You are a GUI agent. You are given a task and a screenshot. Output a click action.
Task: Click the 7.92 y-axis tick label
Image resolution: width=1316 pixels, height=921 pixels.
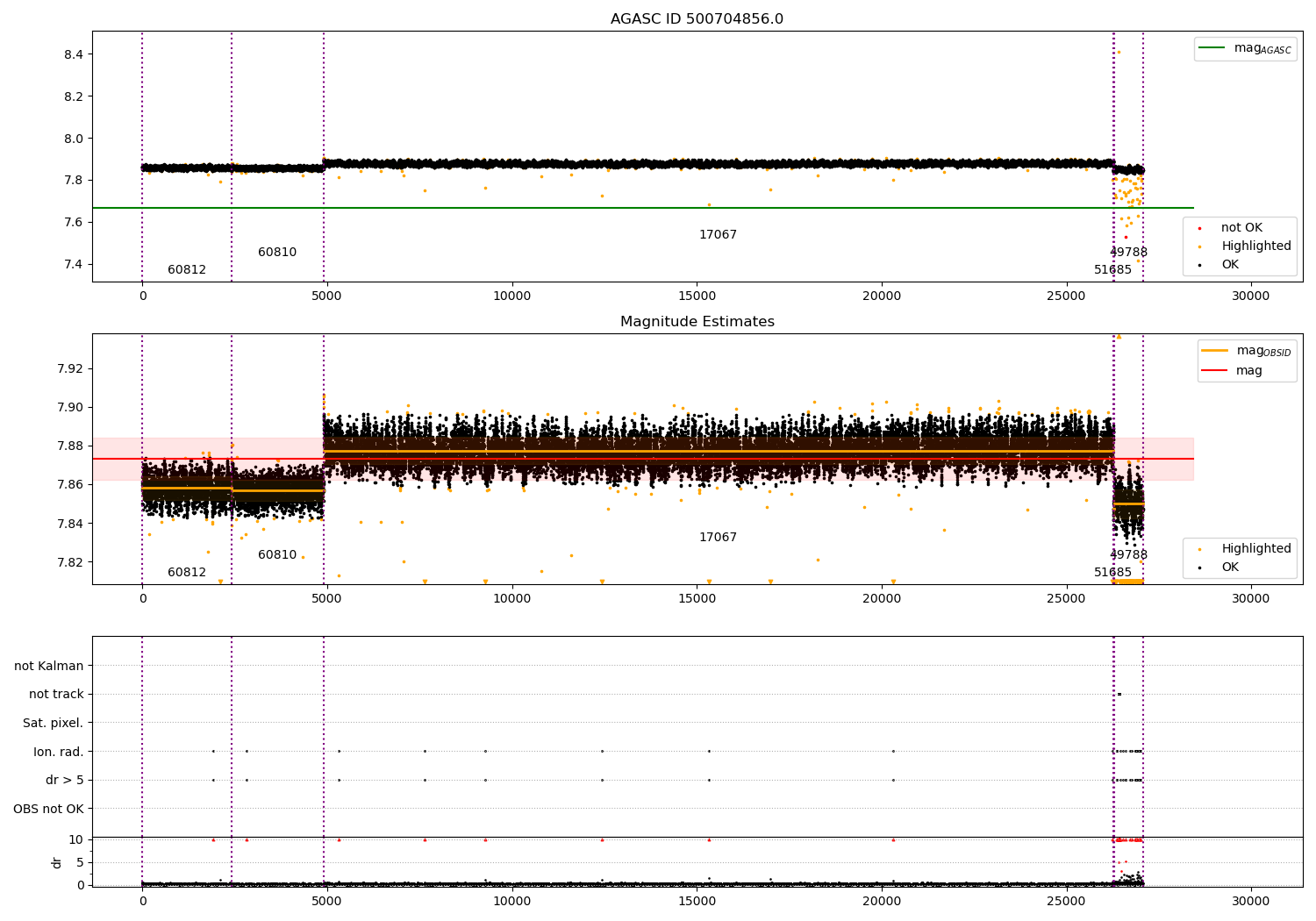coord(70,368)
